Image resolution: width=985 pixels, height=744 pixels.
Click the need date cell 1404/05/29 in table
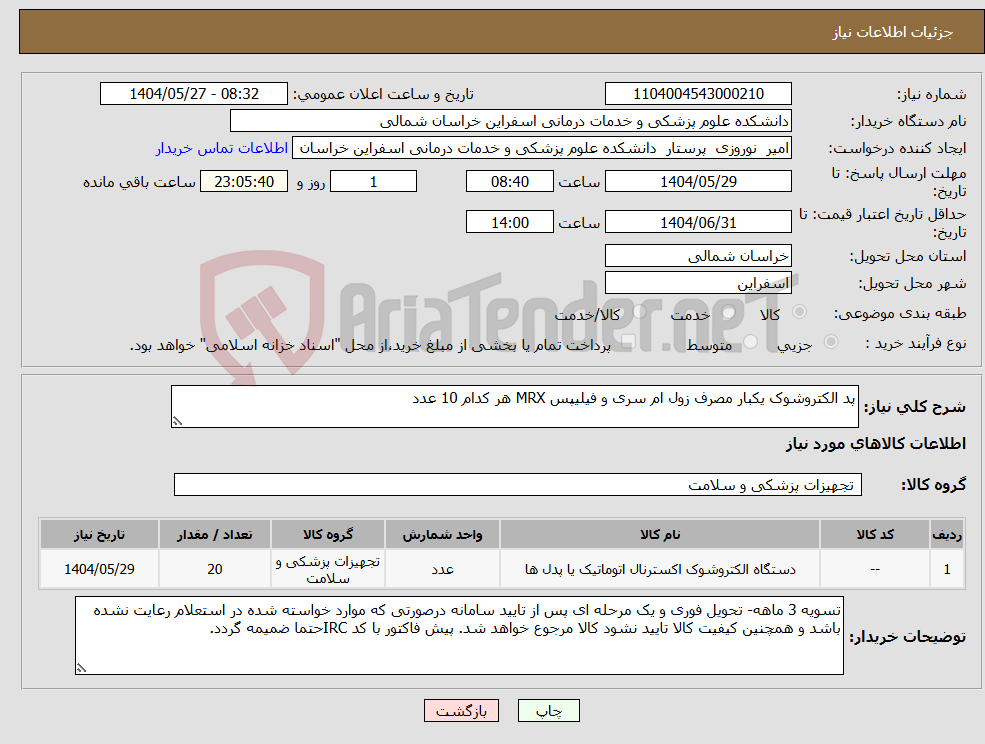pyautogui.click(x=99, y=569)
